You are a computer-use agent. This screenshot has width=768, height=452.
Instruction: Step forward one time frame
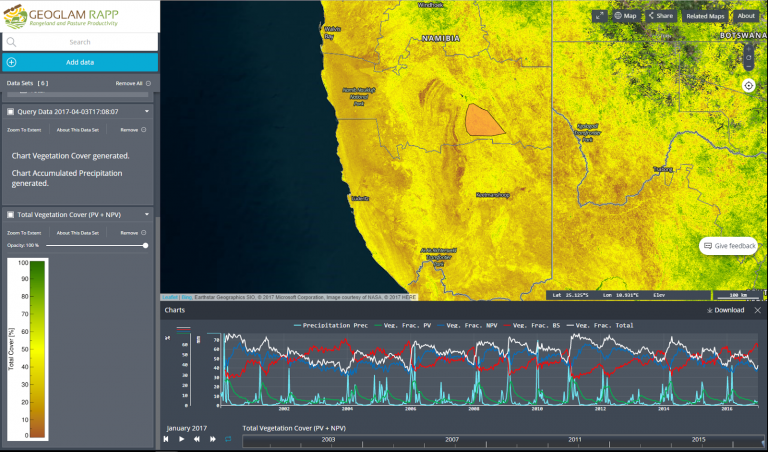coord(213,439)
